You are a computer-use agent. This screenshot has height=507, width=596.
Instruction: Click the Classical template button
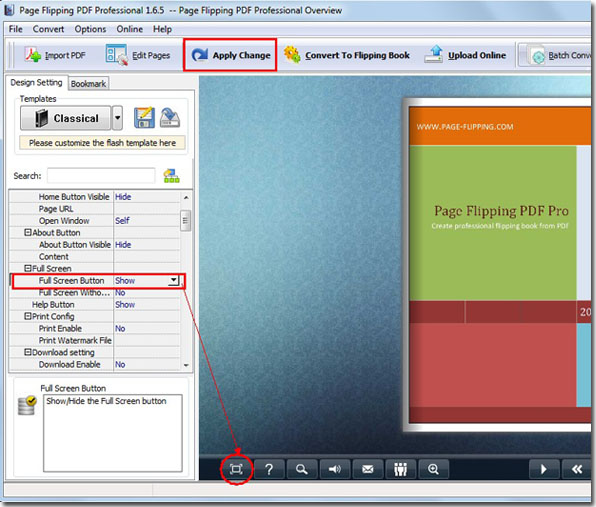(x=65, y=118)
